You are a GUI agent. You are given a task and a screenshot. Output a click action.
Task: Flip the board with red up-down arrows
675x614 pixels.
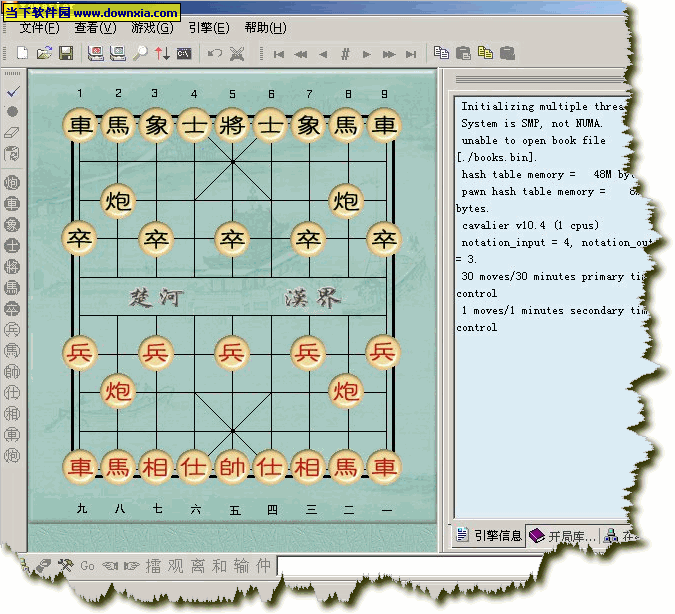tap(162, 53)
